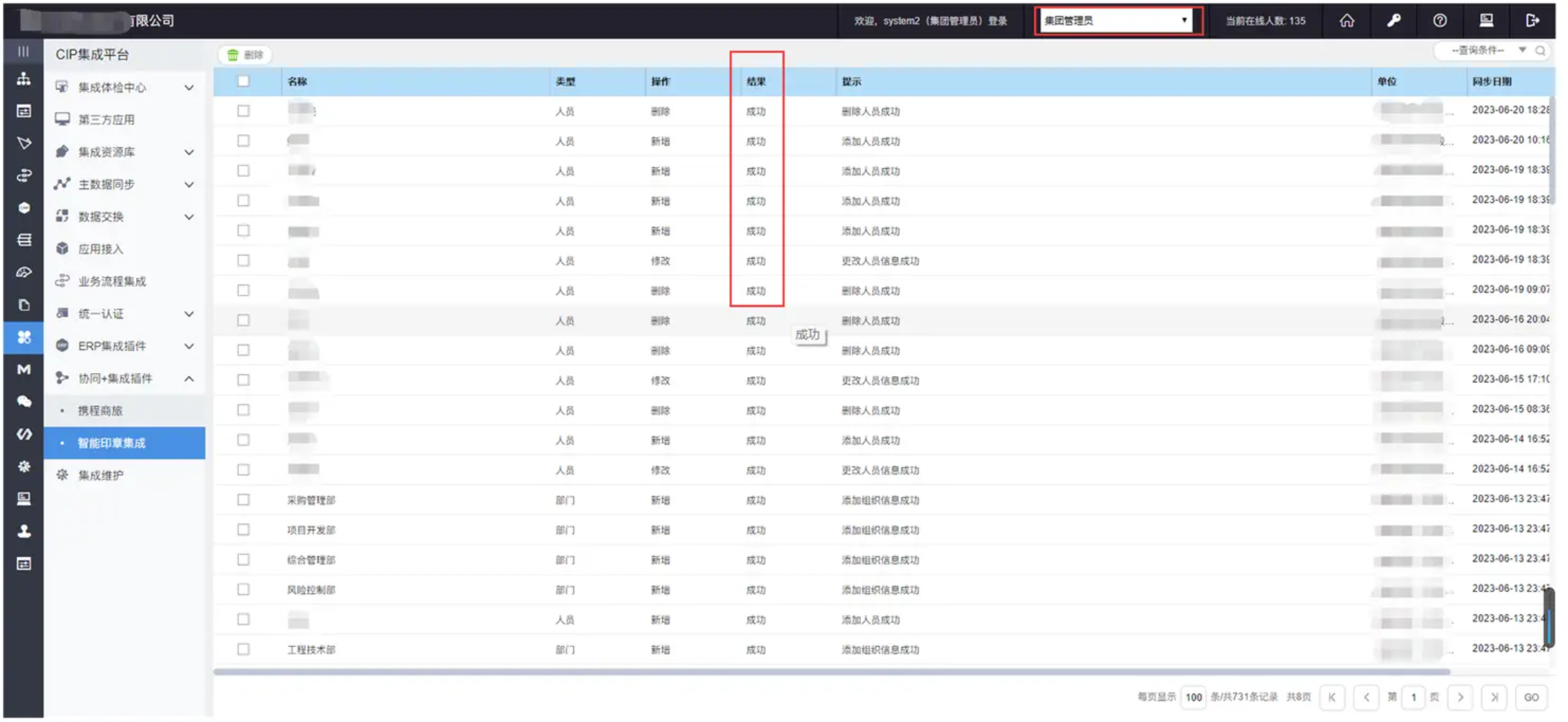Expand the 主数据同步 chevron
Viewport: 1568px width, 722px height.
pyautogui.click(x=189, y=185)
